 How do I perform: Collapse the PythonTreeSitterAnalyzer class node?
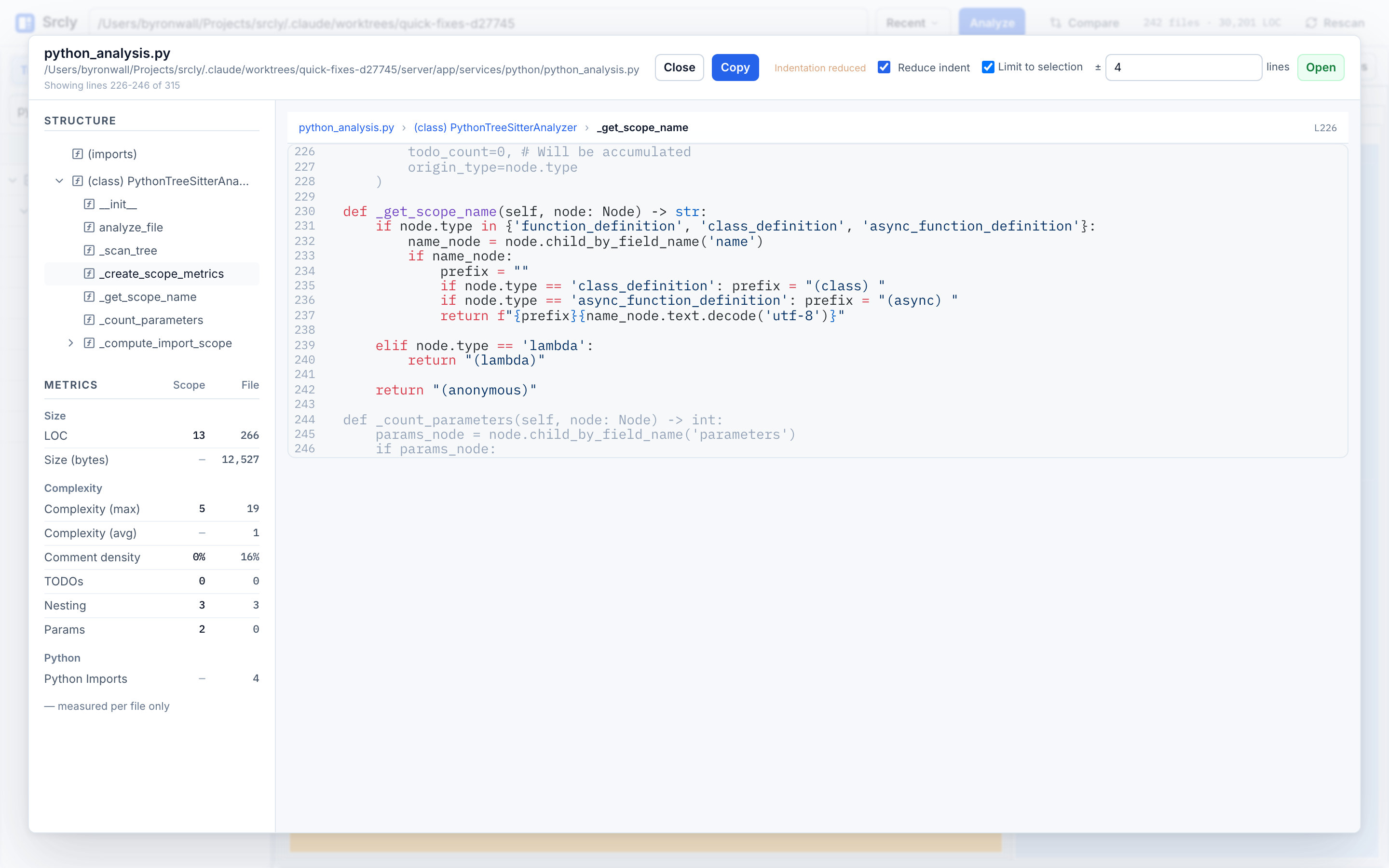(x=59, y=181)
